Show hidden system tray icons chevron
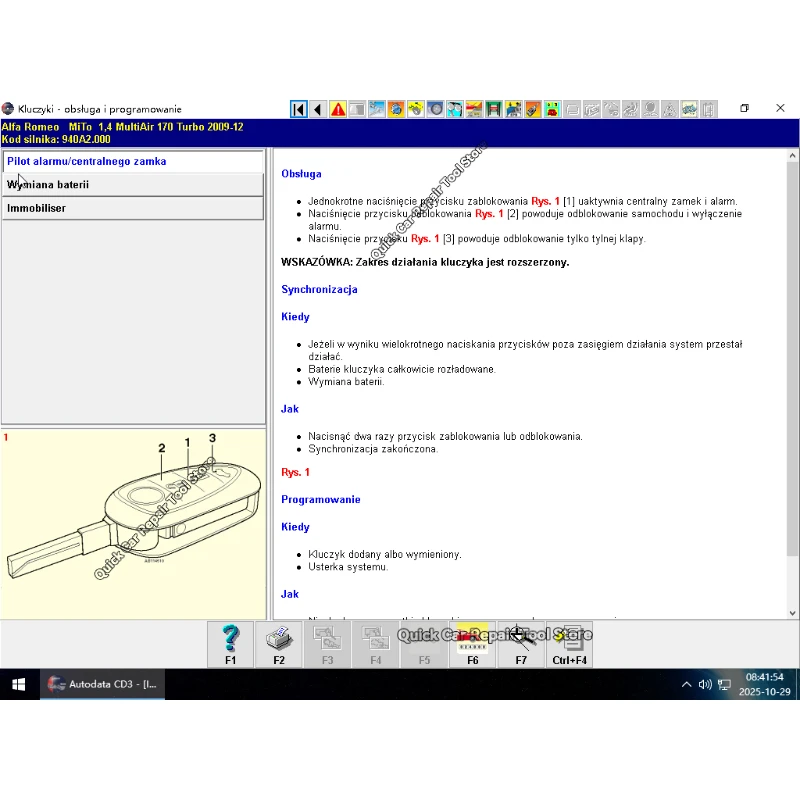Image resolution: width=800 pixels, height=800 pixels. pos(687,685)
